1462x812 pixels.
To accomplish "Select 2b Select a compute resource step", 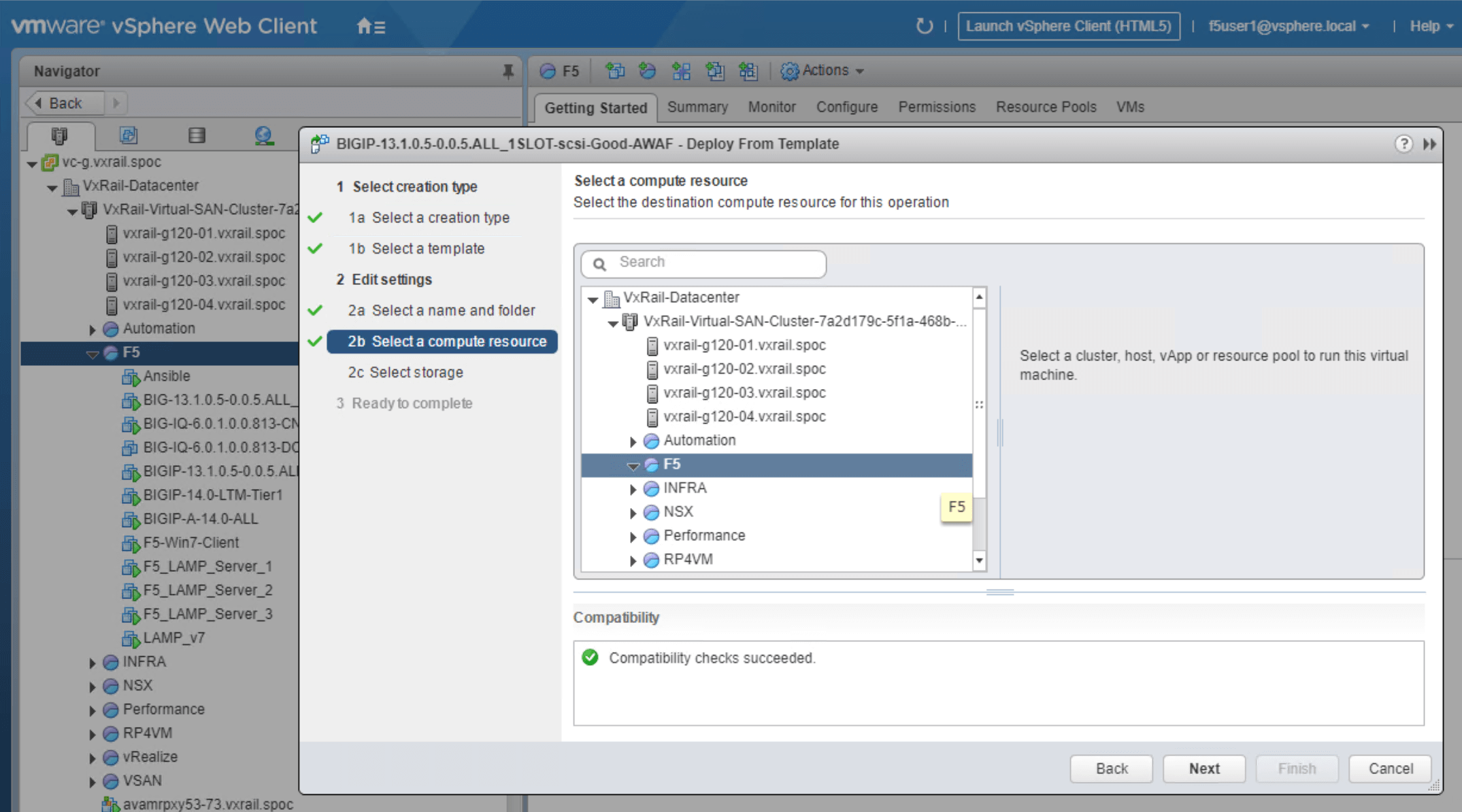I will coord(444,341).
